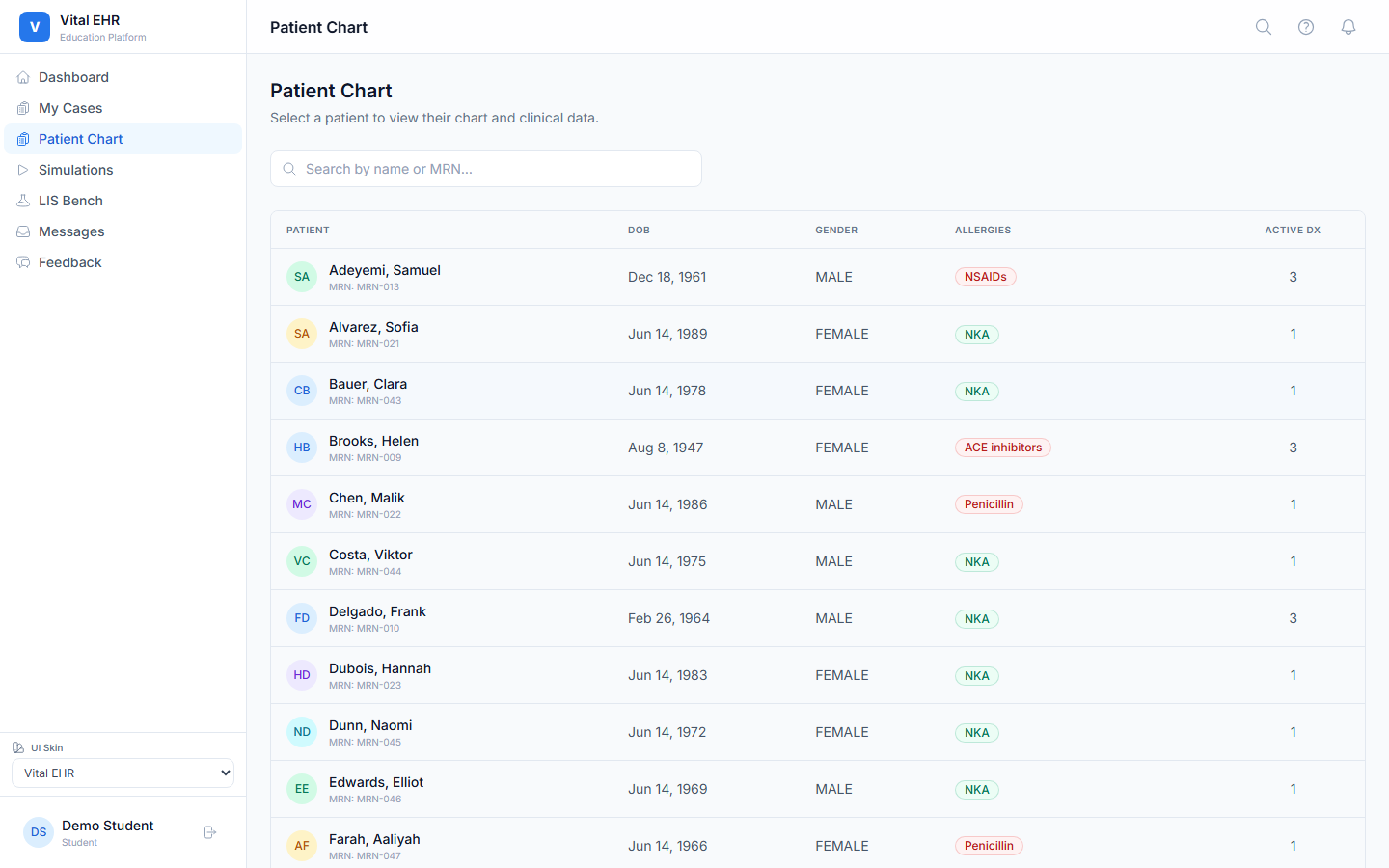Click Penicillin badge in Chen, Malik row
1389x868 pixels.
[989, 504]
